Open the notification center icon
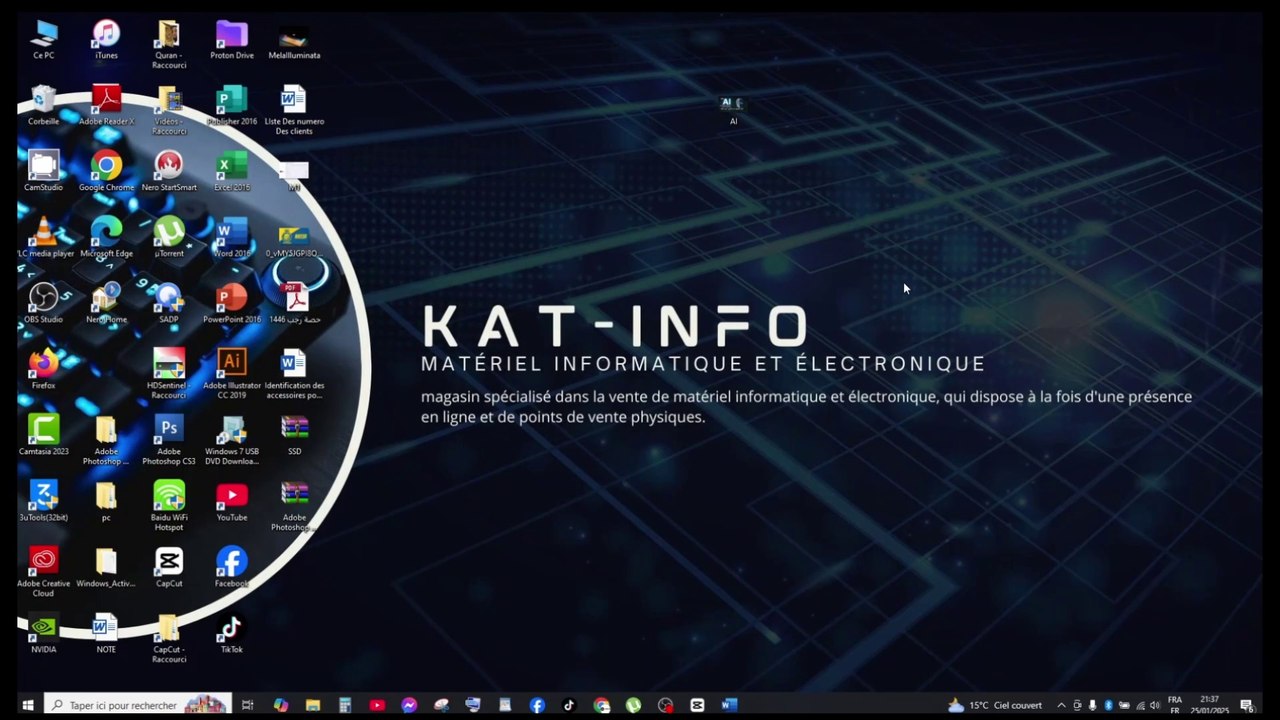The height and width of the screenshot is (720, 1280). click(x=1247, y=706)
